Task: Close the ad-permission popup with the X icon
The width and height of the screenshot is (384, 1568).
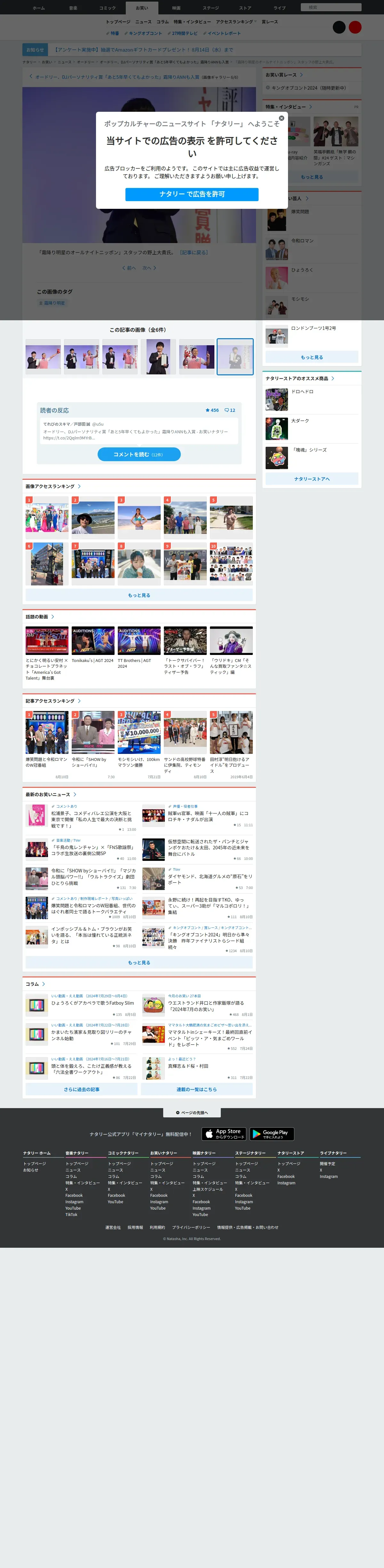Action: [281, 118]
